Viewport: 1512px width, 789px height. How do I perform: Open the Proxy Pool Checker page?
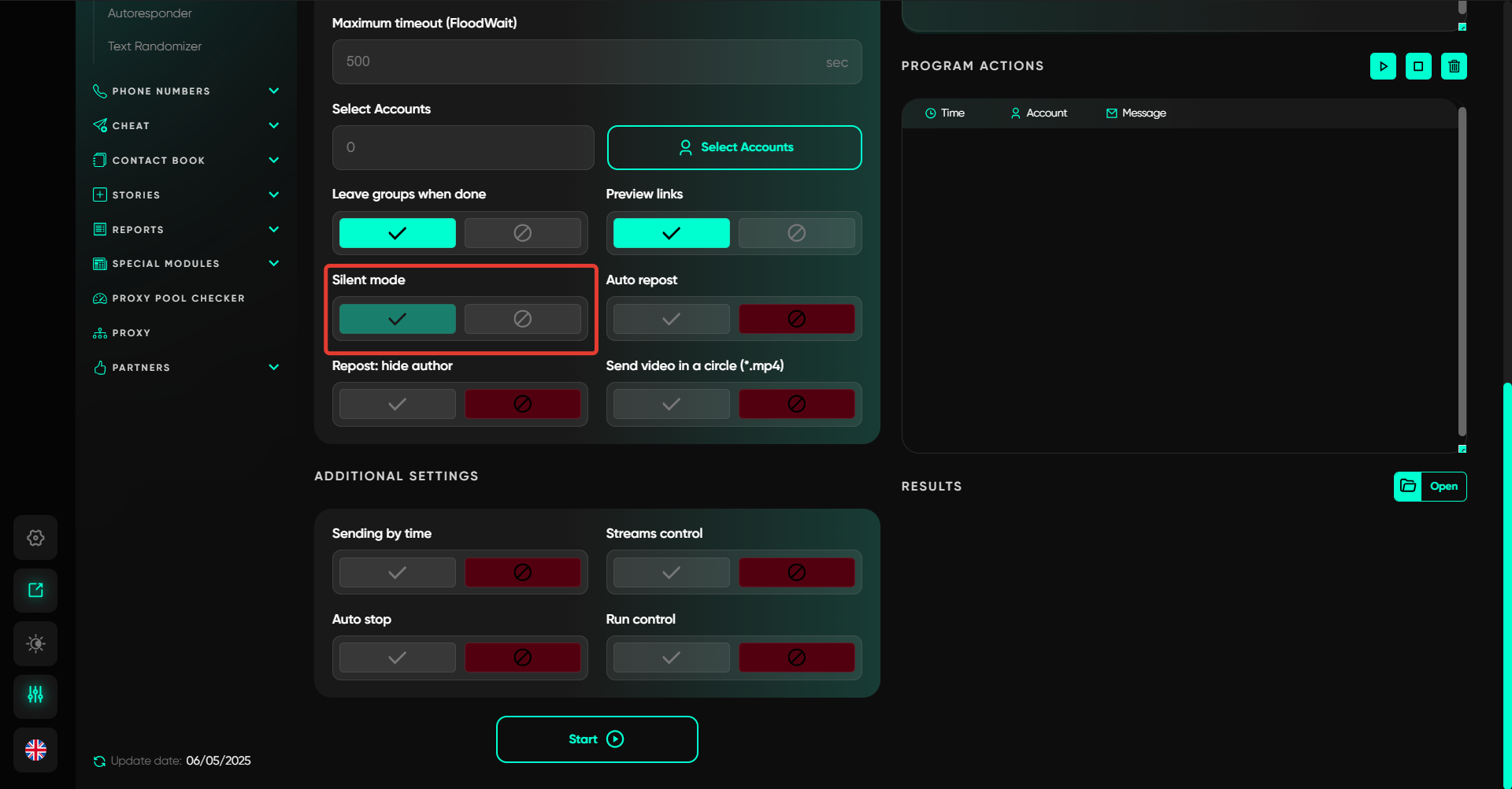(x=178, y=298)
